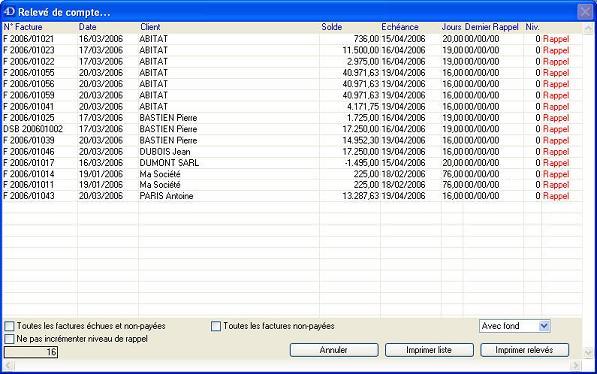Select invoice number F 2006/01021

(x=29, y=39)
